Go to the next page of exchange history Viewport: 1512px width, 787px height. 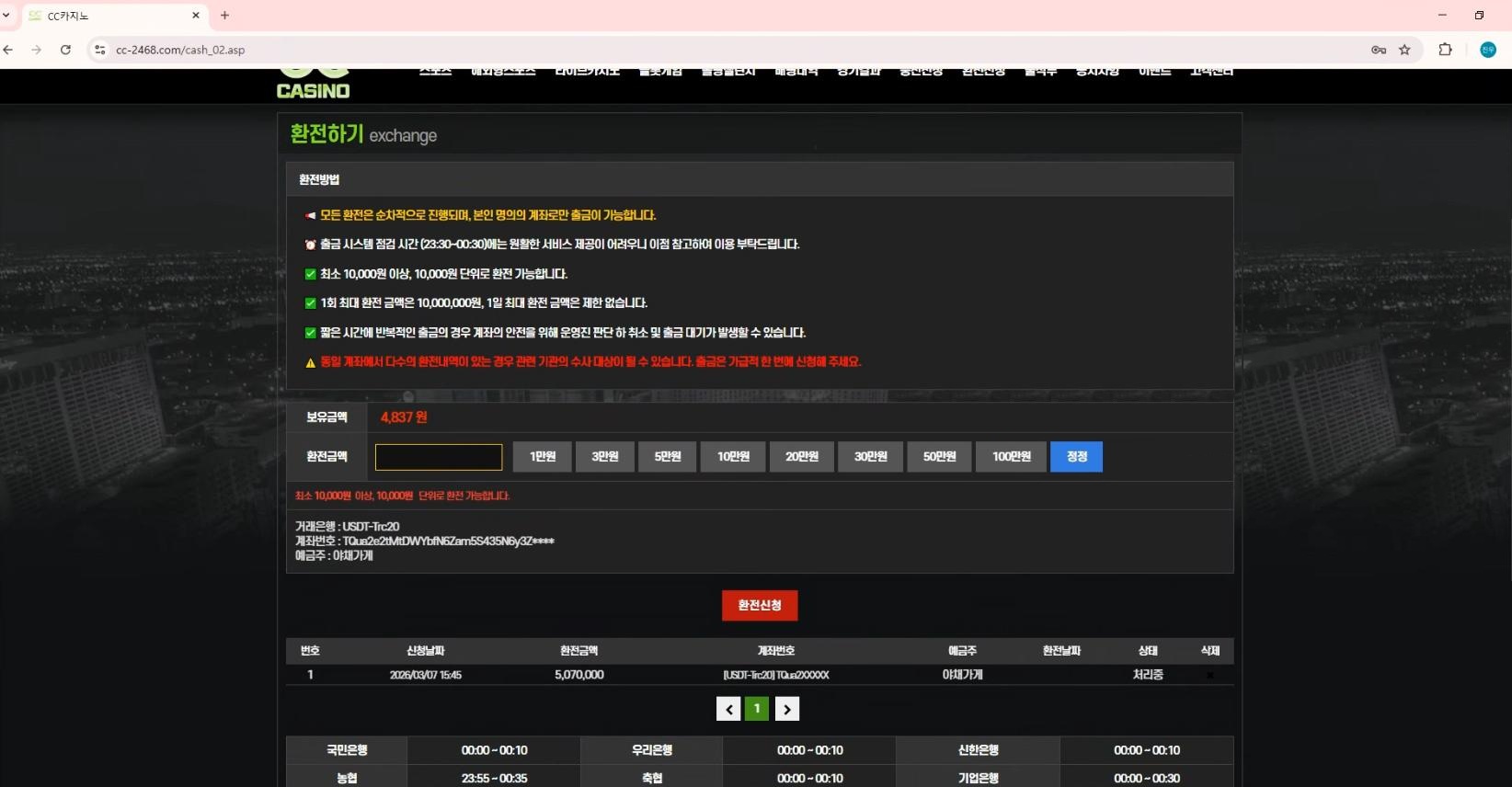[786, 709]
